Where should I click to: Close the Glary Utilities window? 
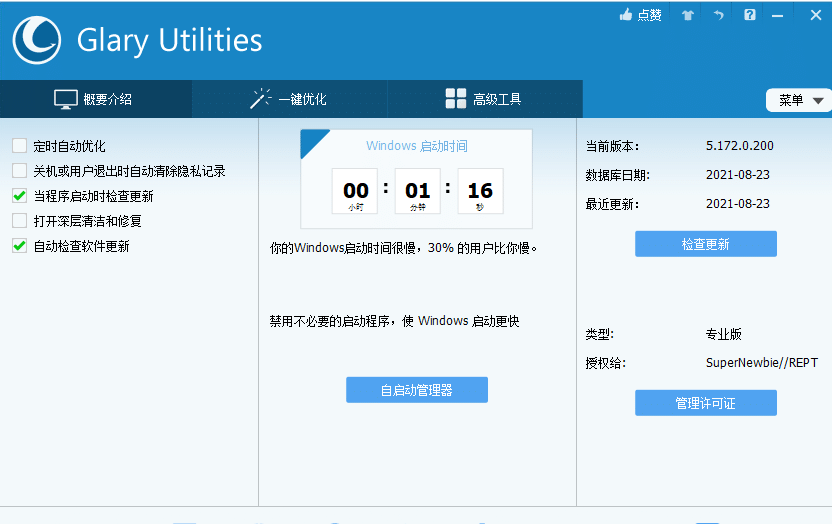click(x=816, y=15)
